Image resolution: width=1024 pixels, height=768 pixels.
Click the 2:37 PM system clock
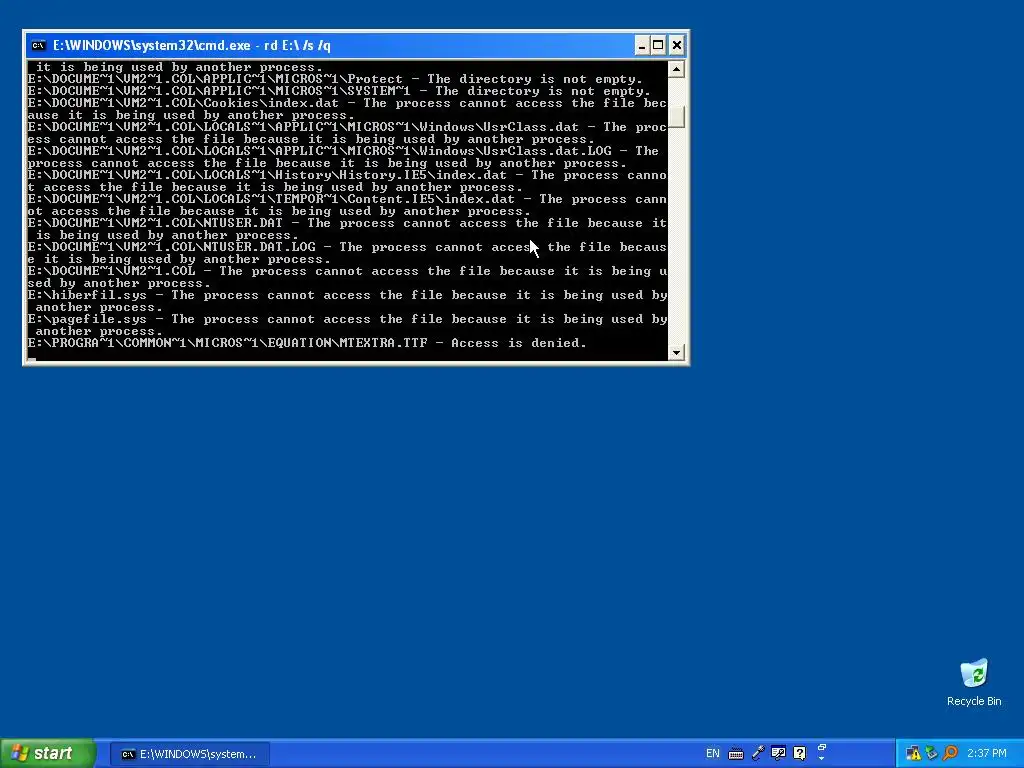click(x=986, y=754)
